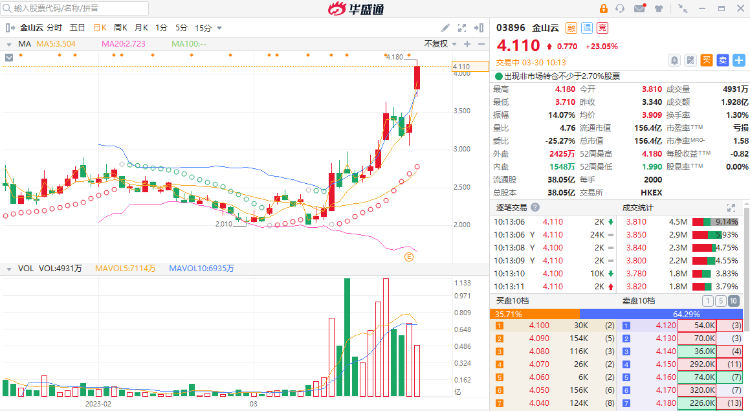Select the 周K weekly chart tab
Screen dimensions: 750x411
click(x=121, y=28)
